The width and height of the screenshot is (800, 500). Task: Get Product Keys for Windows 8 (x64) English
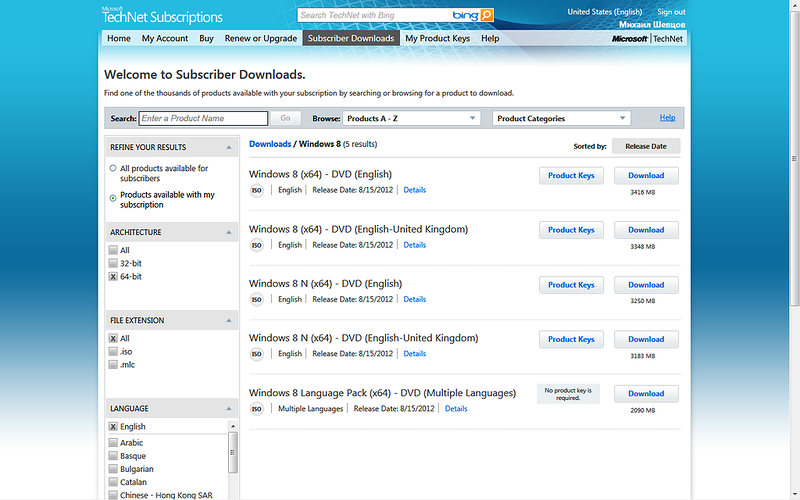(x=571, y=176)
